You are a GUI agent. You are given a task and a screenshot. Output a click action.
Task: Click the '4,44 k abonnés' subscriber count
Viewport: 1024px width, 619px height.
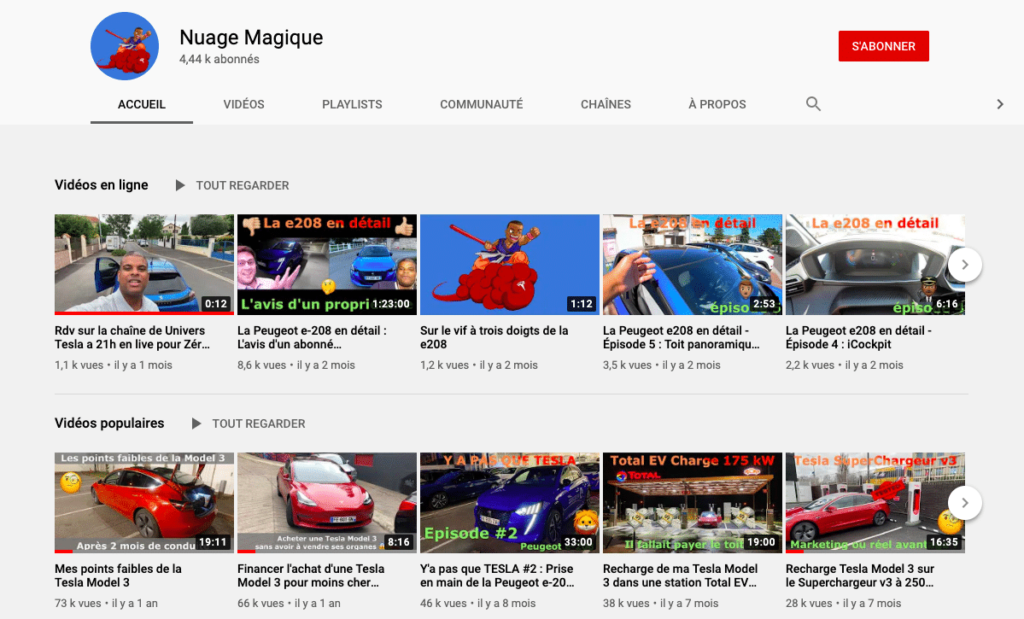click(x=219, y=59)
